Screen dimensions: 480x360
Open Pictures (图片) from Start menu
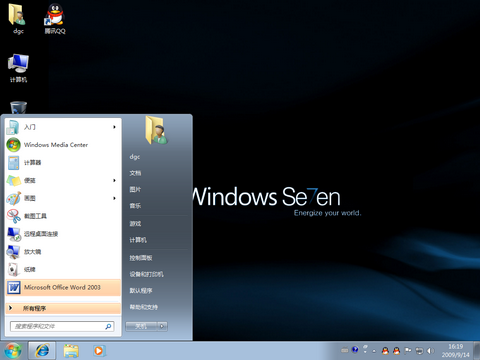(135, 189)
